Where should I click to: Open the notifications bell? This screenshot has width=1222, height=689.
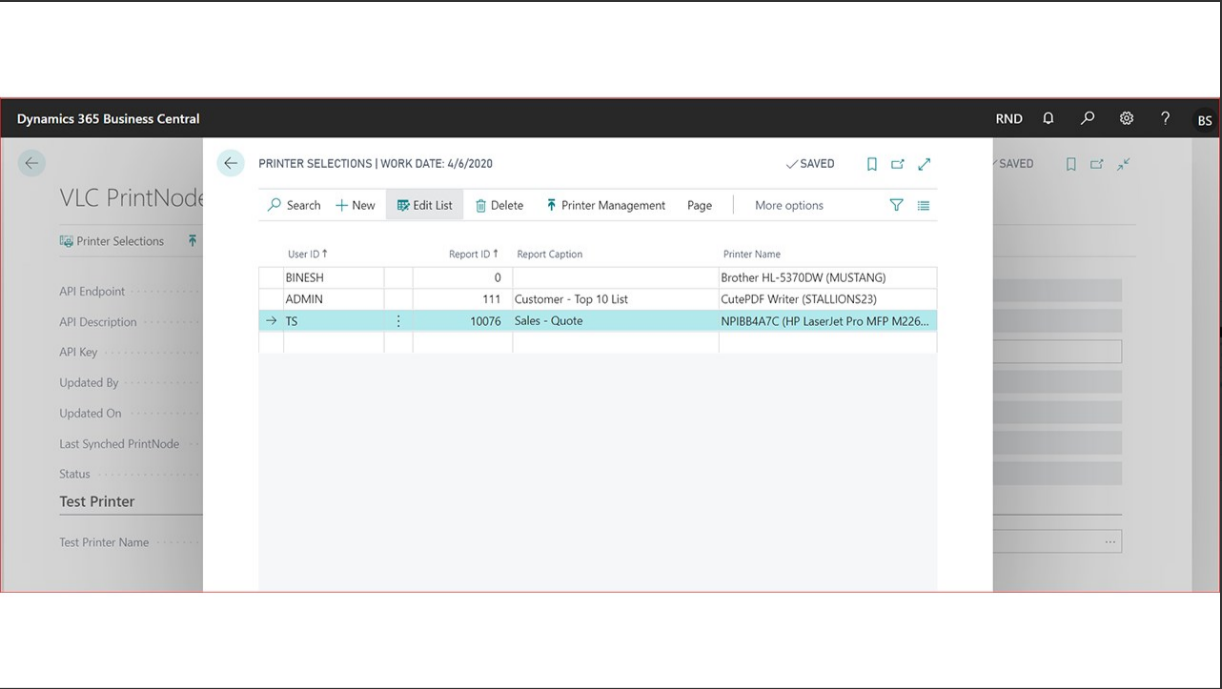tap(1047, 118)
